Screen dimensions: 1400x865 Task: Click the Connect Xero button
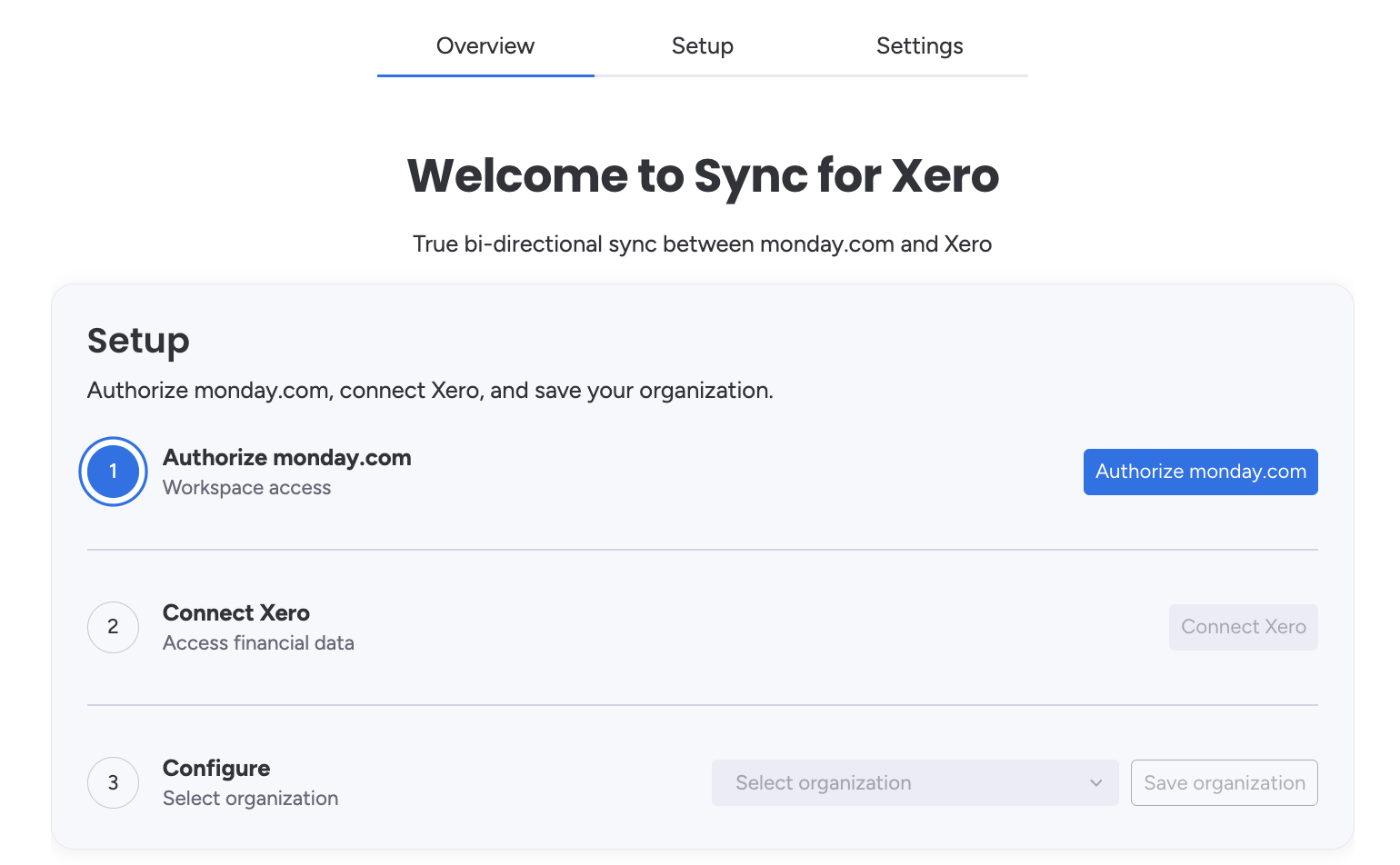pos(1243,627)
